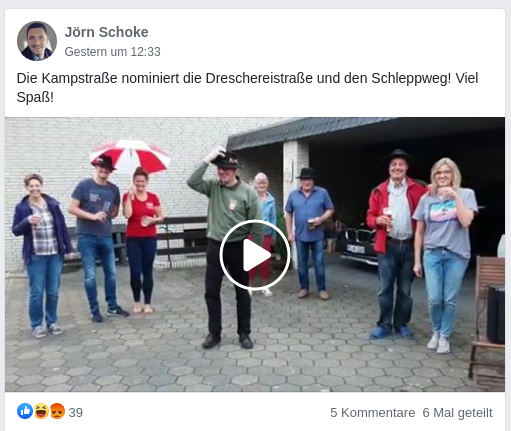Click the red and white umbrella in video
511x431 pixels.
130,157
